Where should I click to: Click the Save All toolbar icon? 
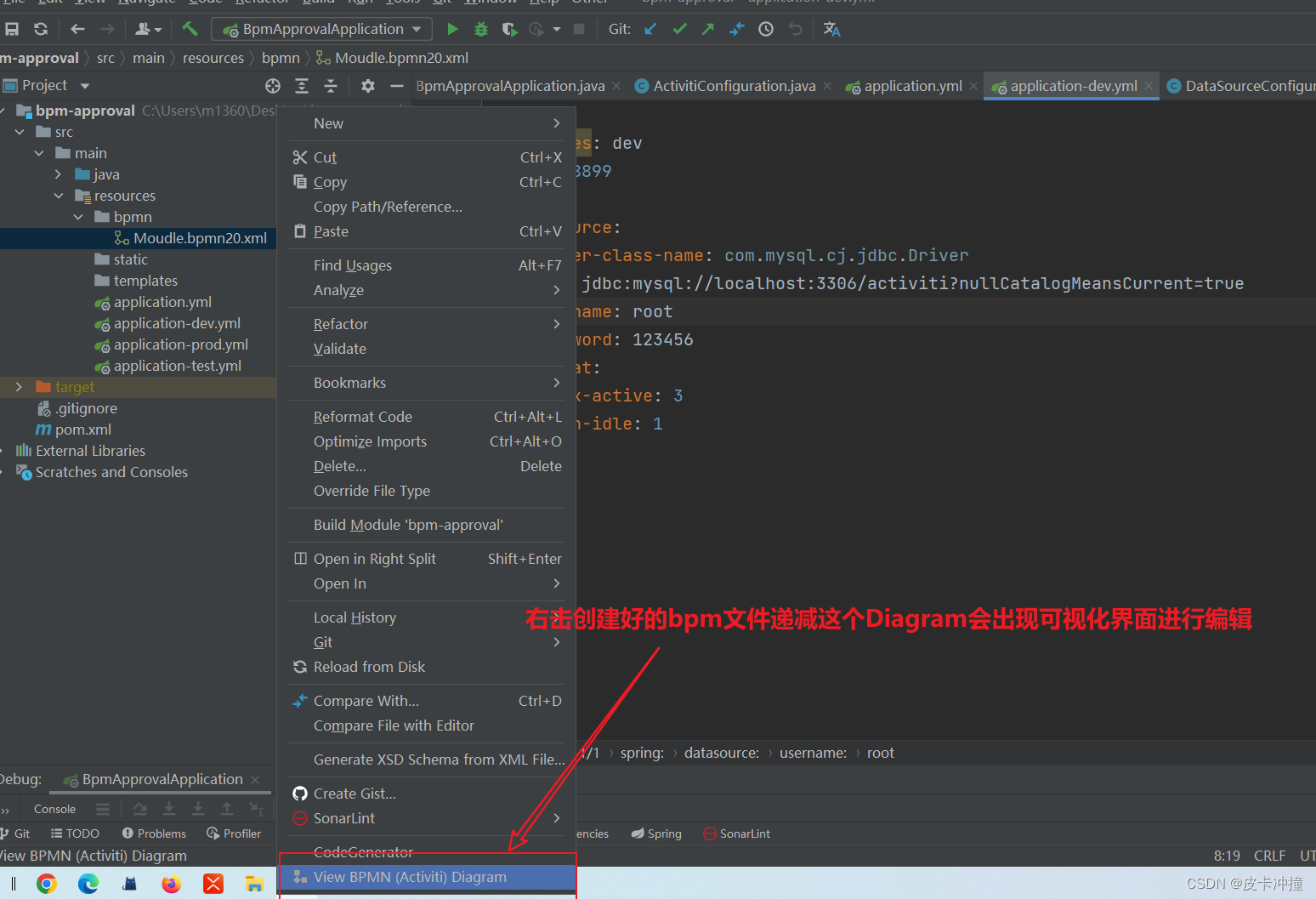(x=12, y=29)
